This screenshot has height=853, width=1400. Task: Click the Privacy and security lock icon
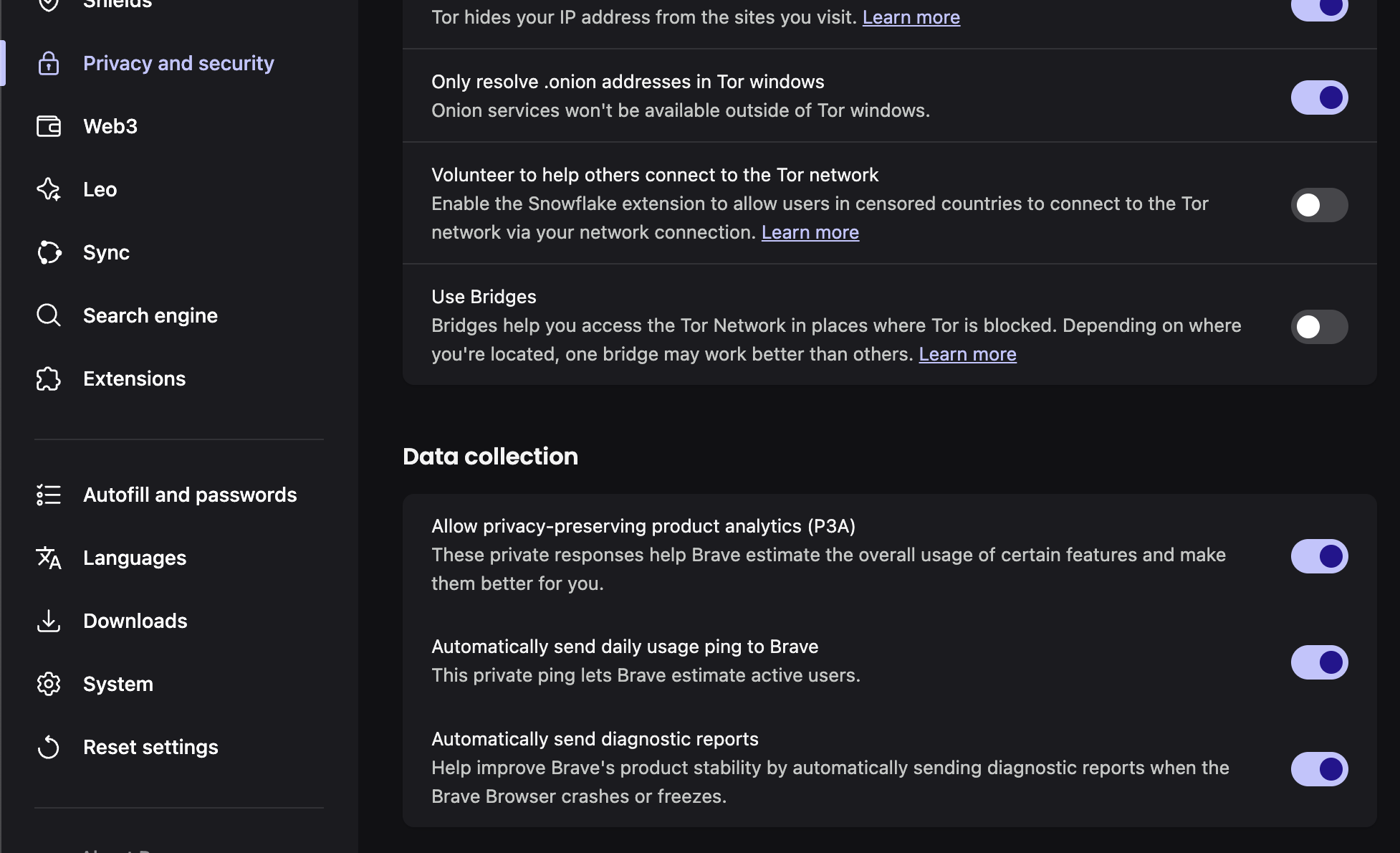point(49,63)
